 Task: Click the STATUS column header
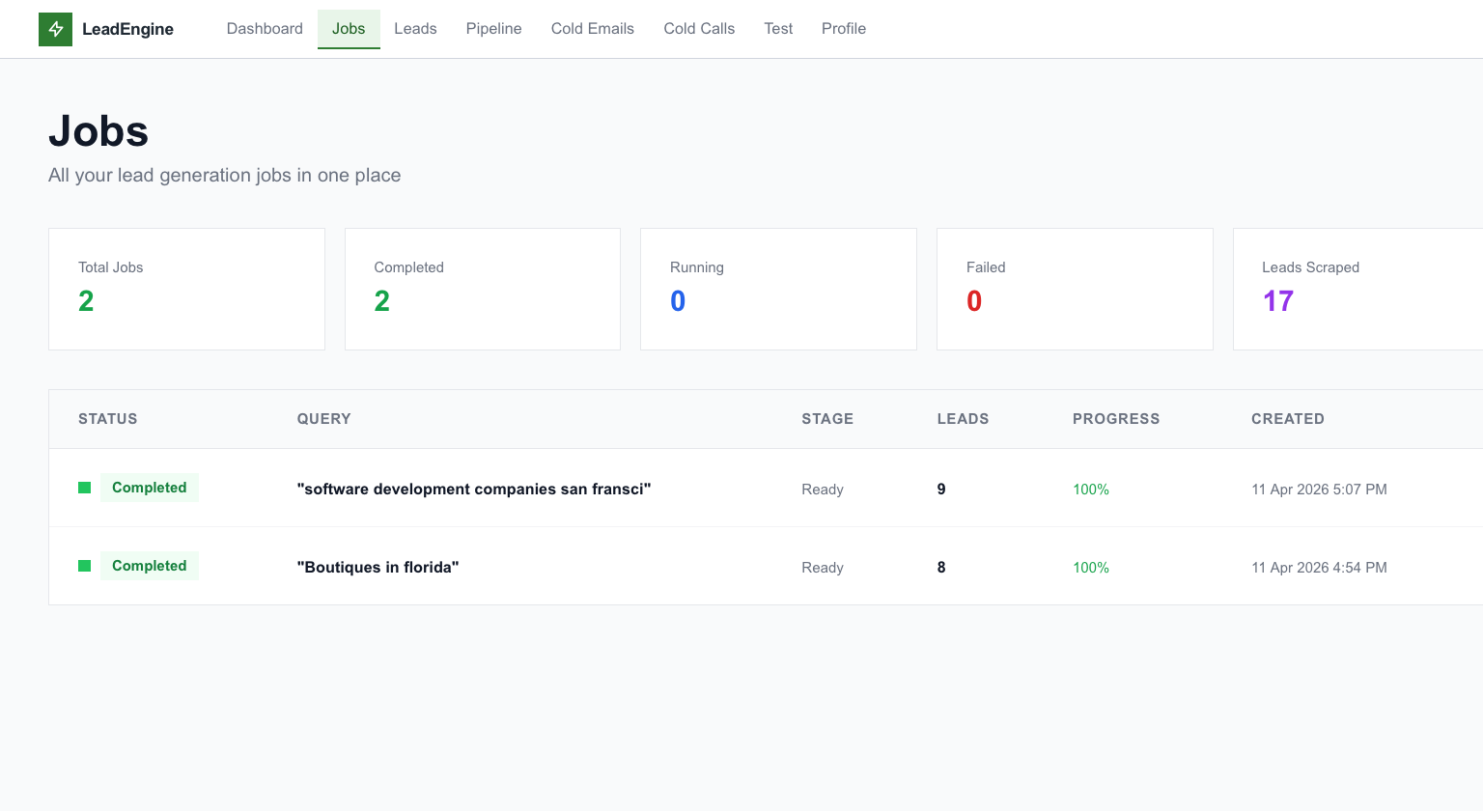107,419
